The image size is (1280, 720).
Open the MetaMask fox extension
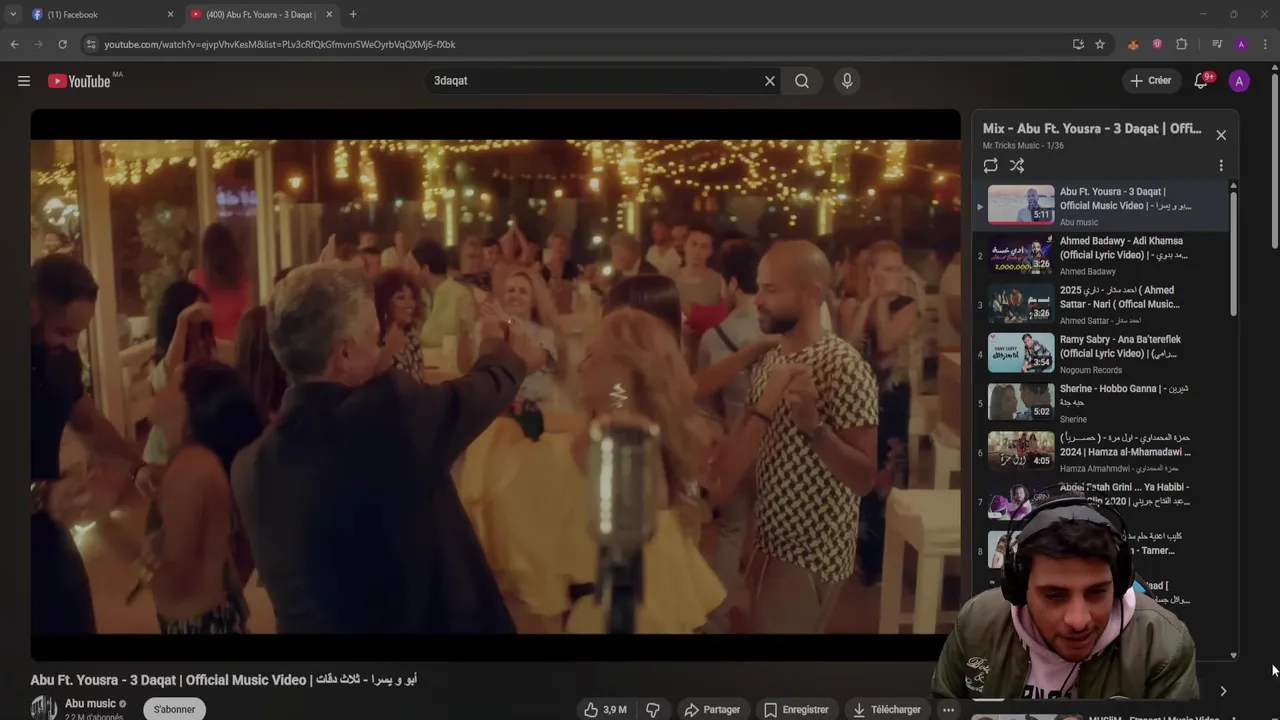[x=1133, y=44]
